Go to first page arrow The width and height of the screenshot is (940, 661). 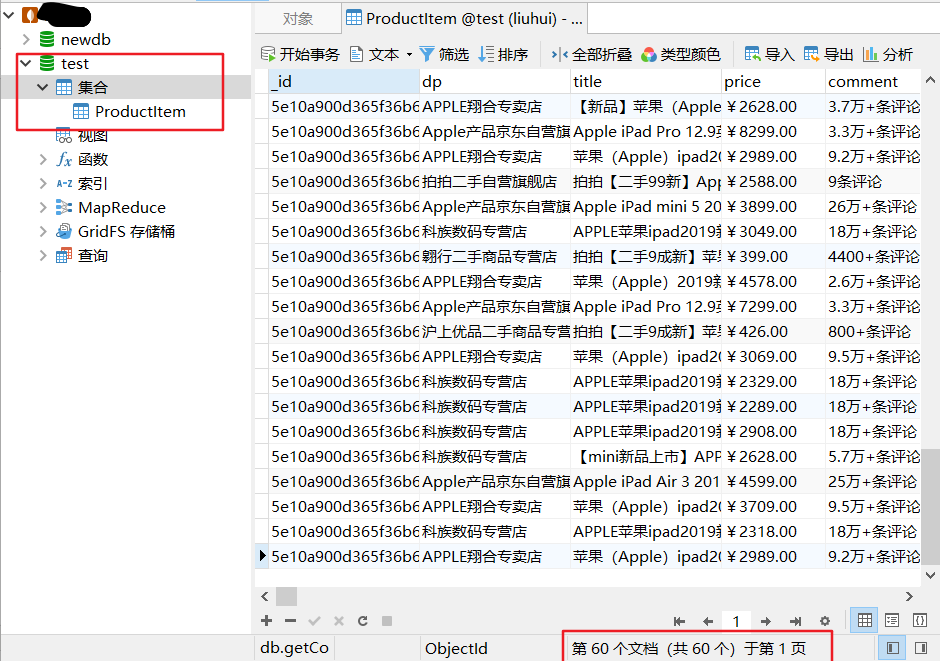679,621
